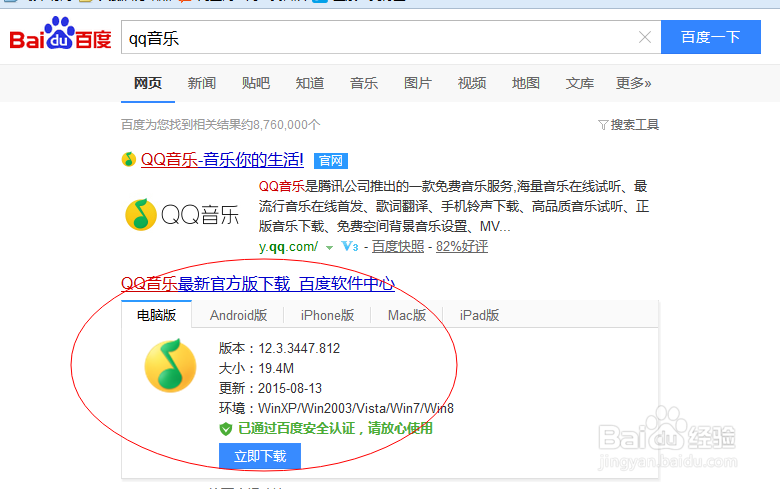Click the 立即下载 download button

(260, 456)
